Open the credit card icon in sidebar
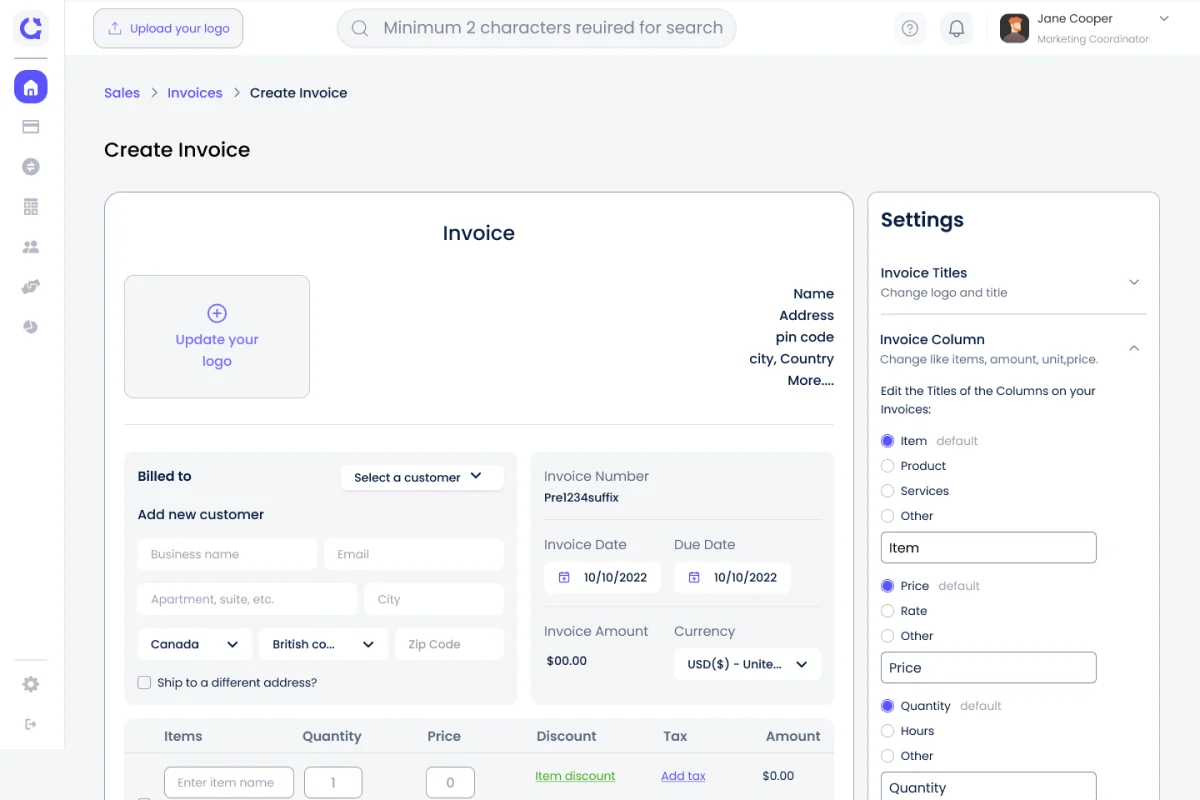1200x800 pixels. click(31, 127)
